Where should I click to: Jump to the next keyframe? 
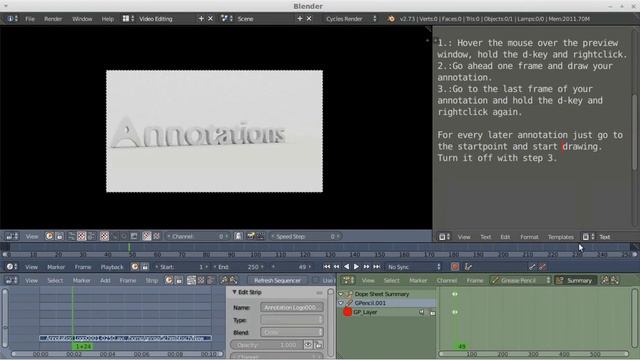367,267
